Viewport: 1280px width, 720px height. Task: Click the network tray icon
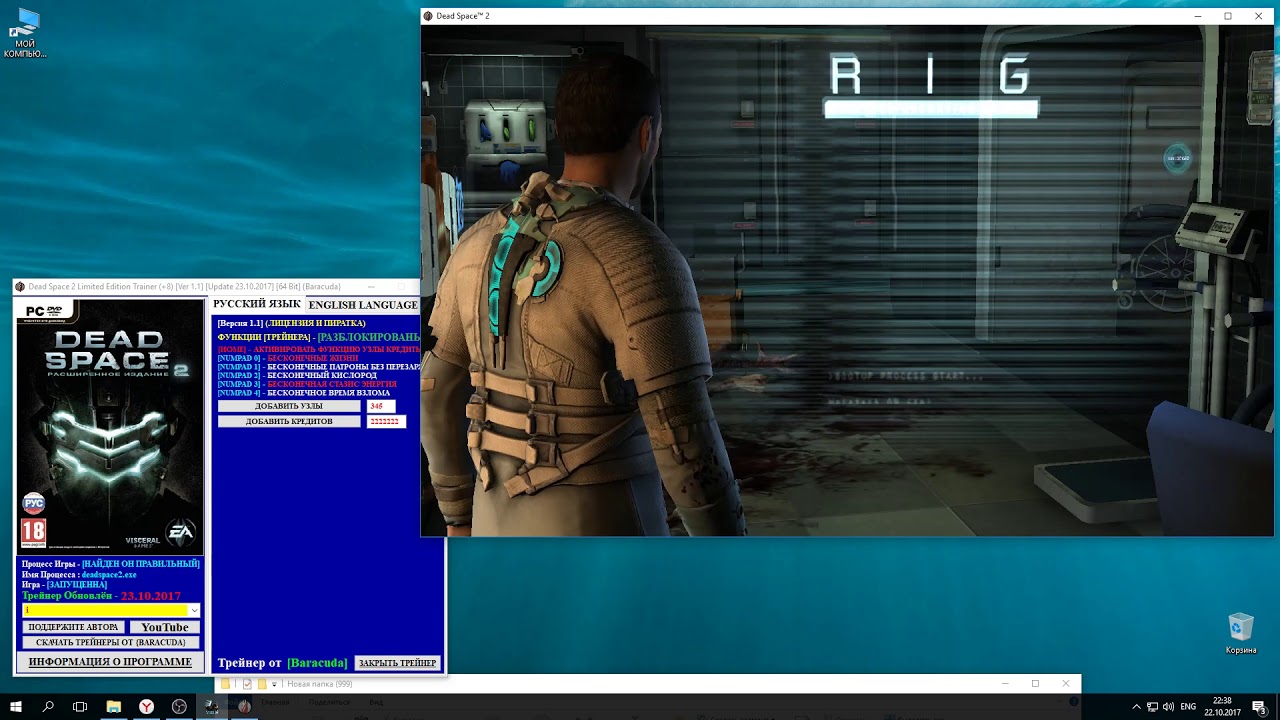coord(1153,707)
